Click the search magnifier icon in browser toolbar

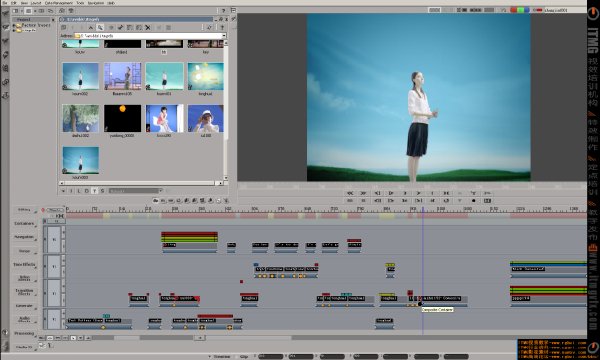pos(100,28)
